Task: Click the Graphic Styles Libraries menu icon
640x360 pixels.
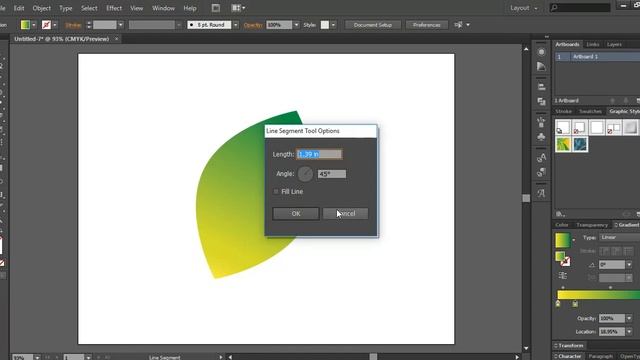Action: point(560,214)
